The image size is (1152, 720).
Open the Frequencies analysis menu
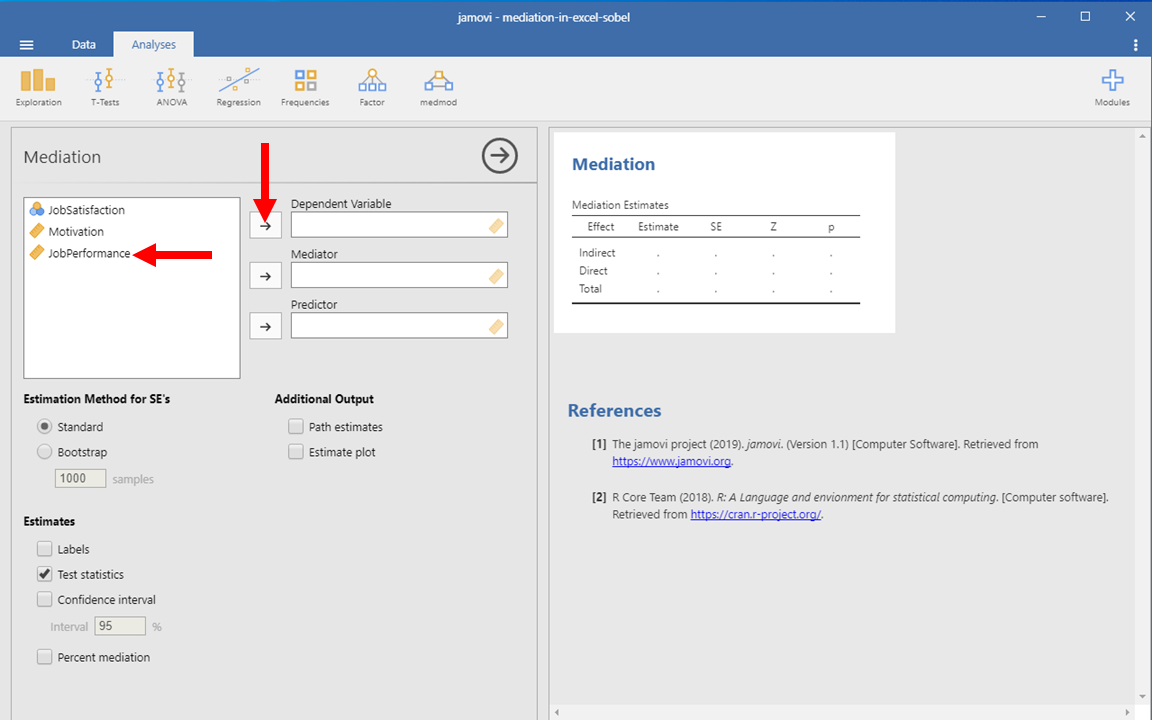tap(305, 87)
